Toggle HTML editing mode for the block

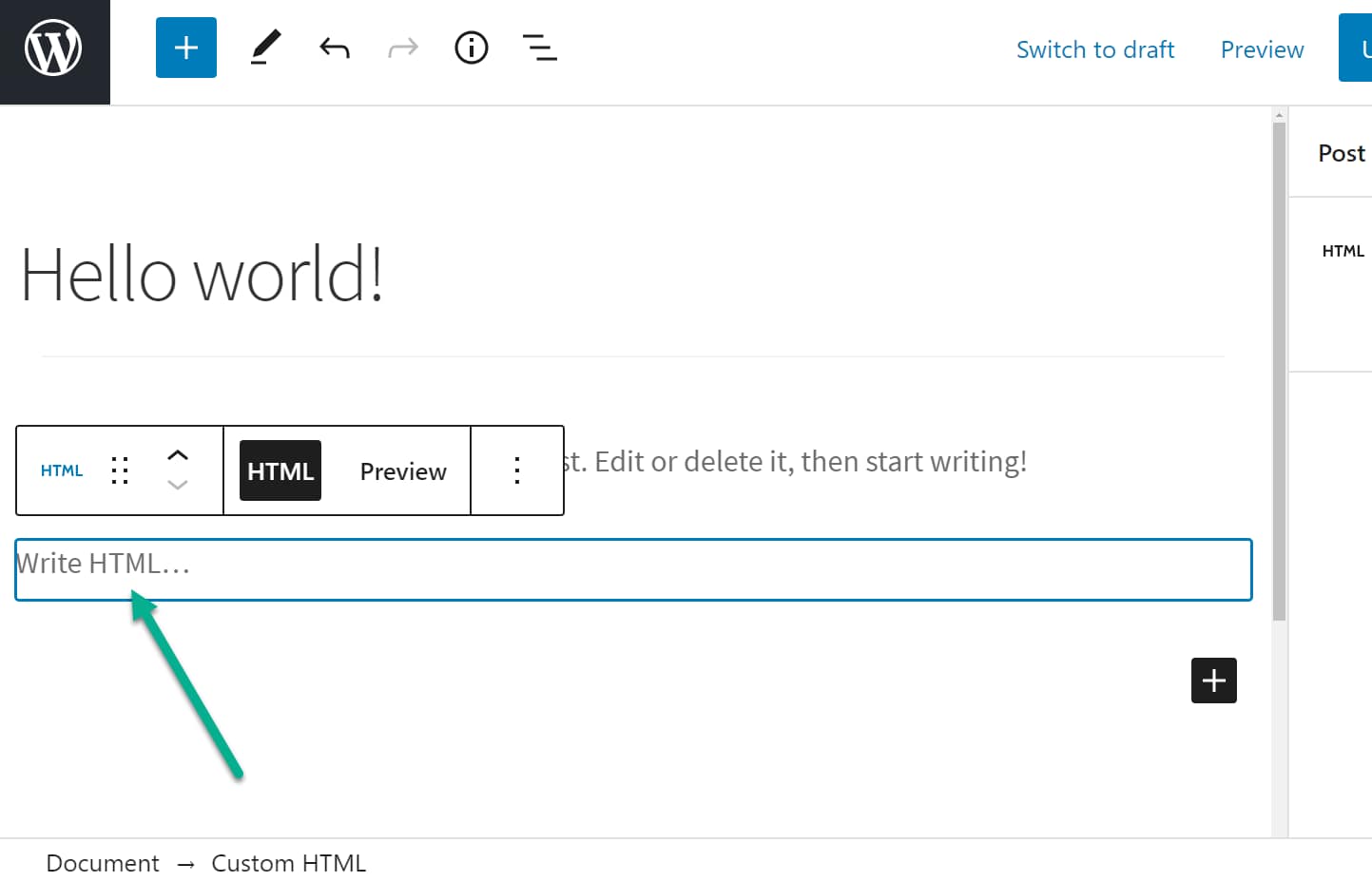tap(280, 470)
